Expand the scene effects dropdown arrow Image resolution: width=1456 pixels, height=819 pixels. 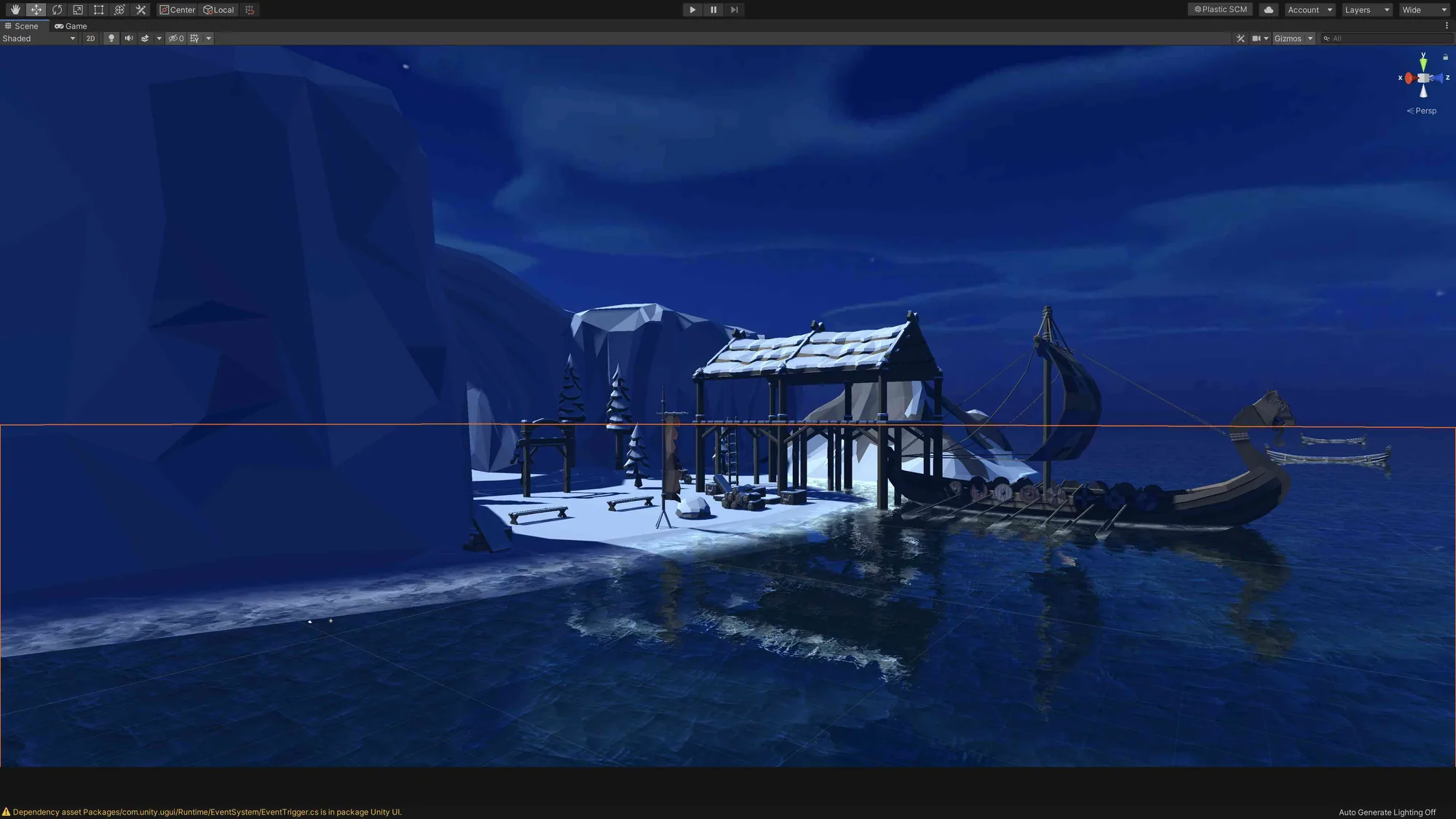(159, 39)
